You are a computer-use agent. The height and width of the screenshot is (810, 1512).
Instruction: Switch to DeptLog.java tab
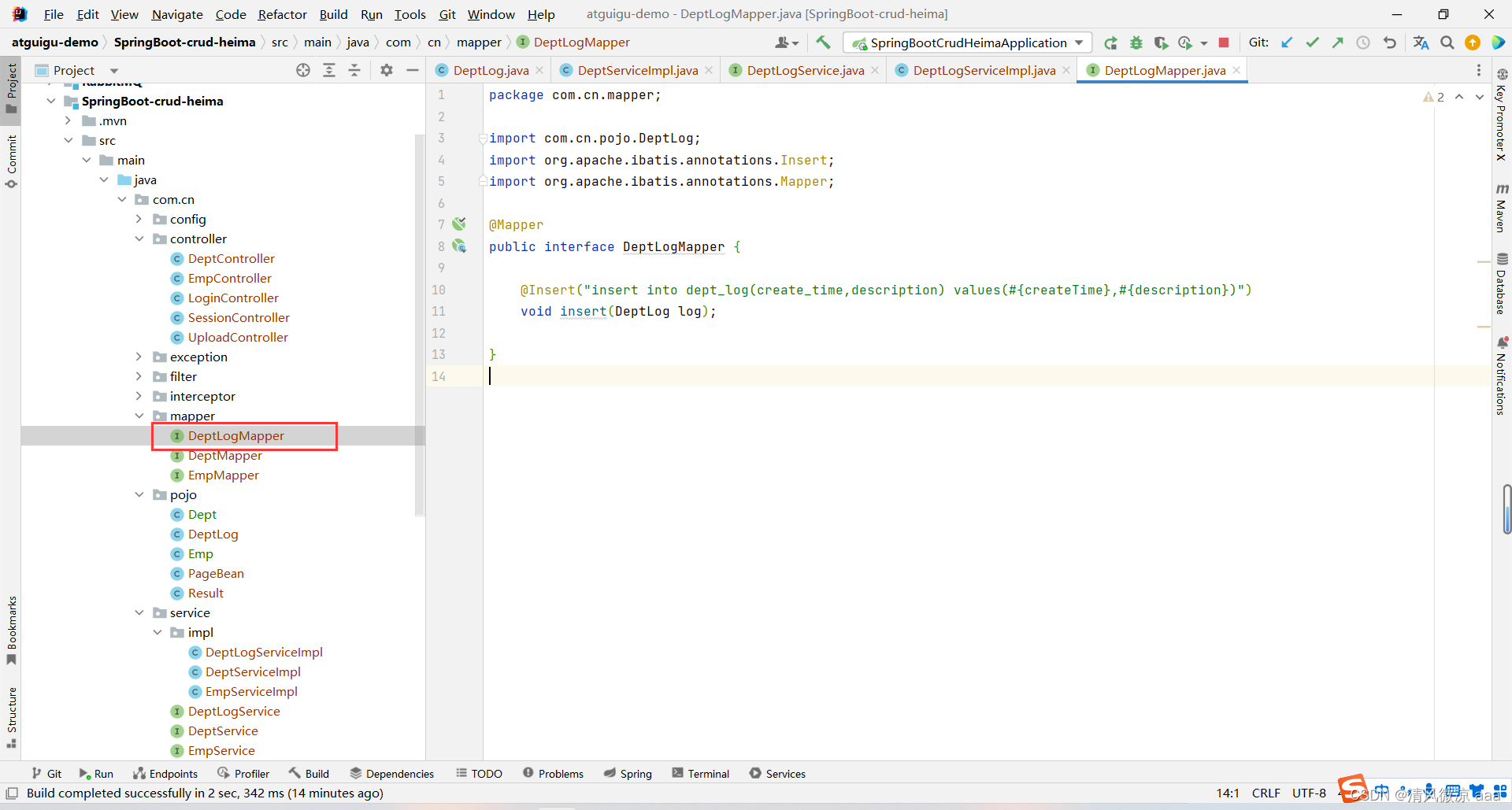point(491,70)
